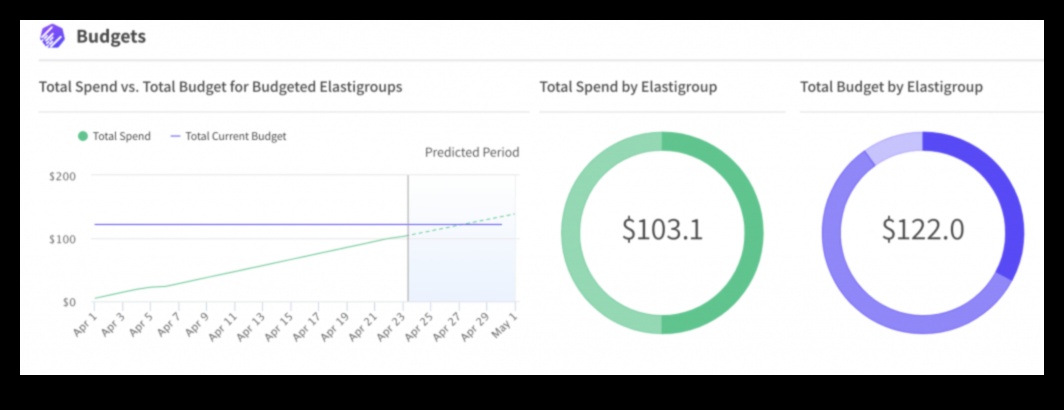Click the horizontal Total Current Budget line
The image size is (1064, 410).
coord(250,225)
